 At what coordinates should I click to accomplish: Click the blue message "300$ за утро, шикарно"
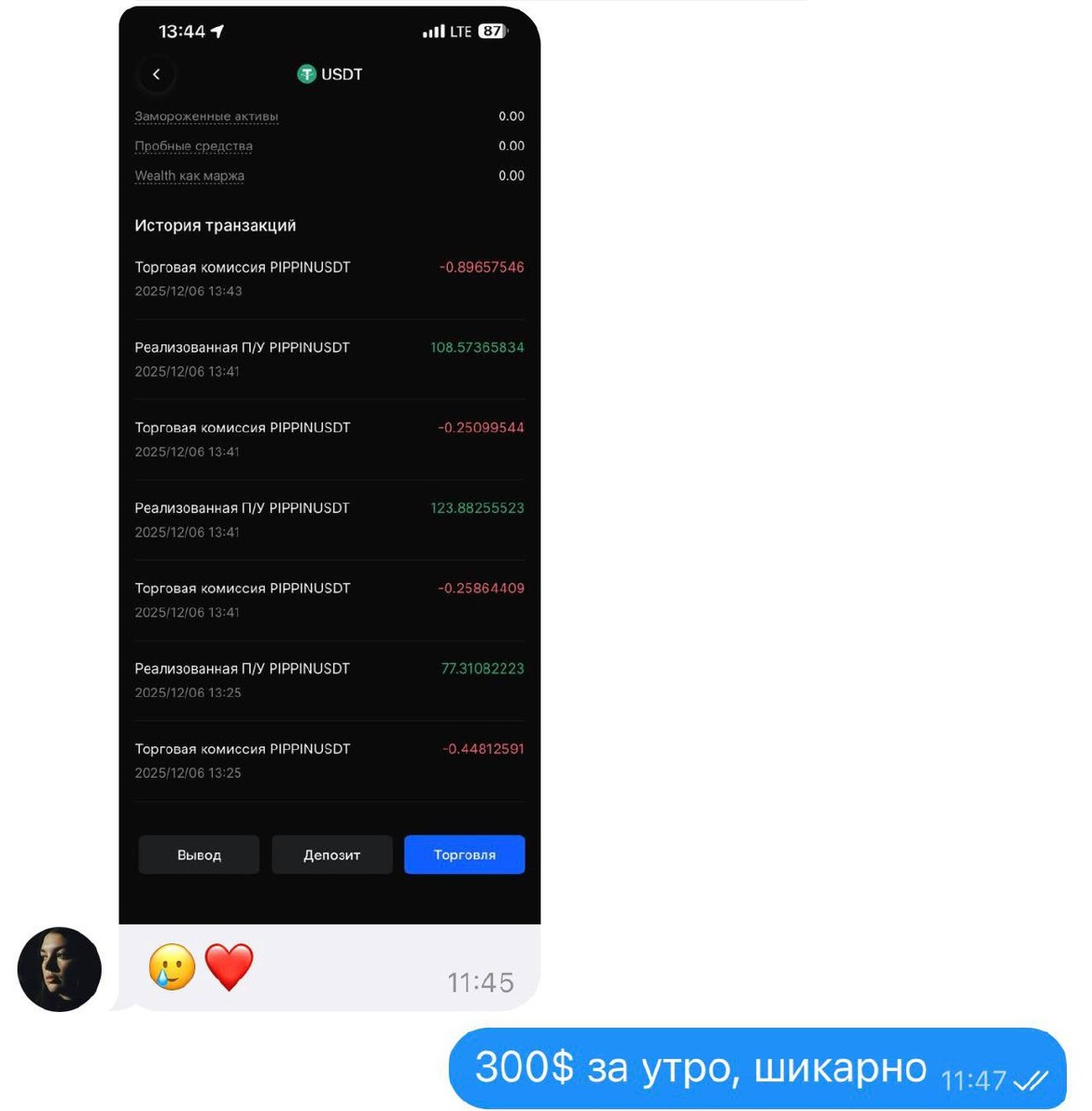(x=757, y=1068)
